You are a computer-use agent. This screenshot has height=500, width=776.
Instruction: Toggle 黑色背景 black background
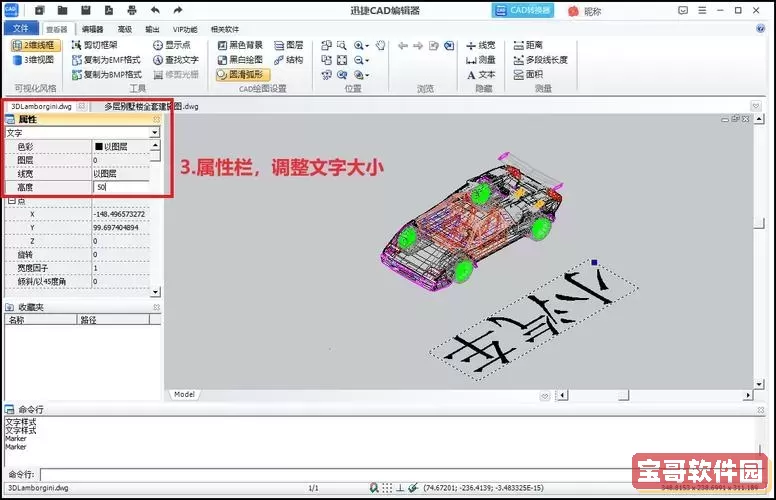[241, 45]
